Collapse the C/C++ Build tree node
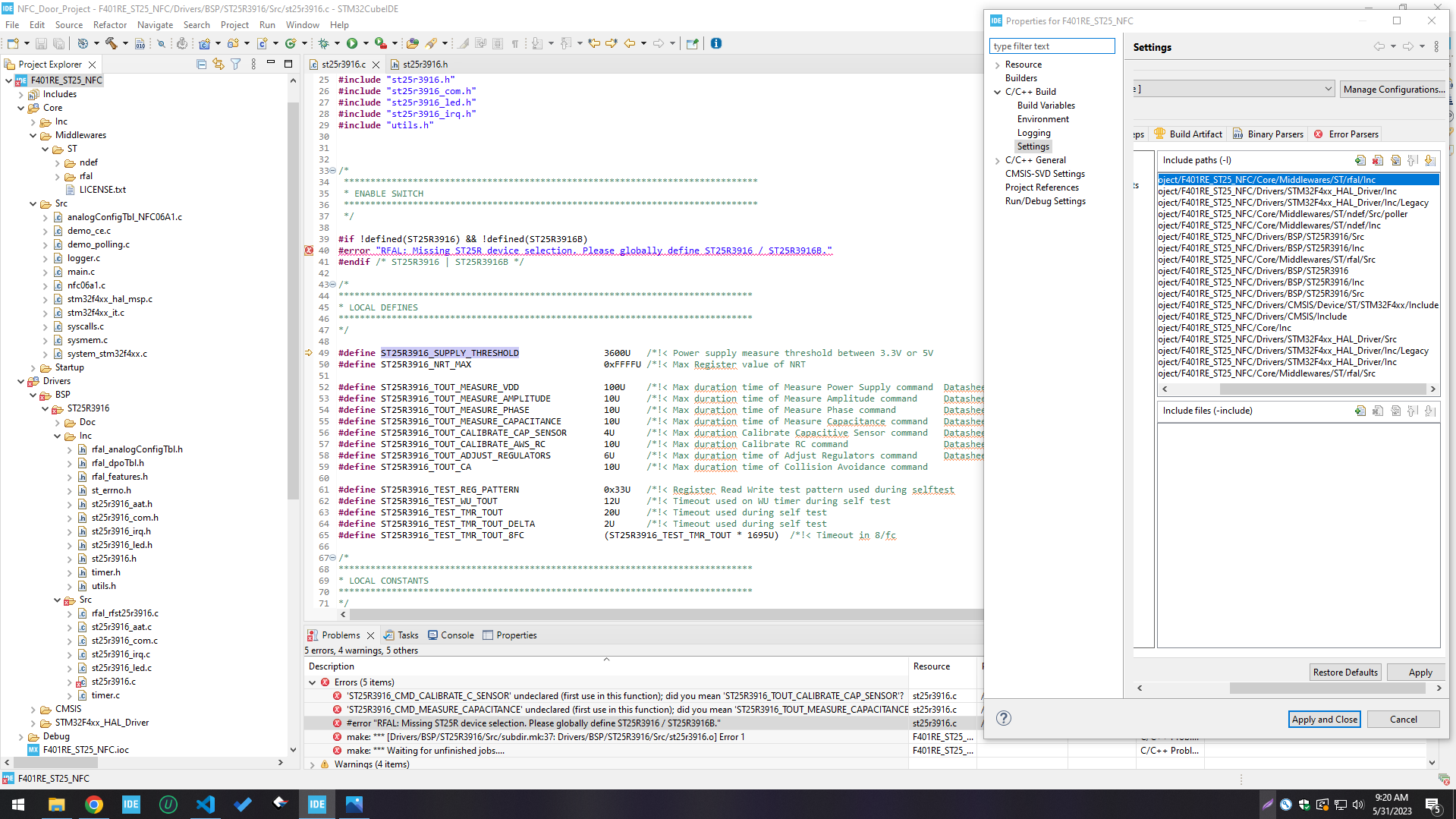1456x819 pixels. 998,91
